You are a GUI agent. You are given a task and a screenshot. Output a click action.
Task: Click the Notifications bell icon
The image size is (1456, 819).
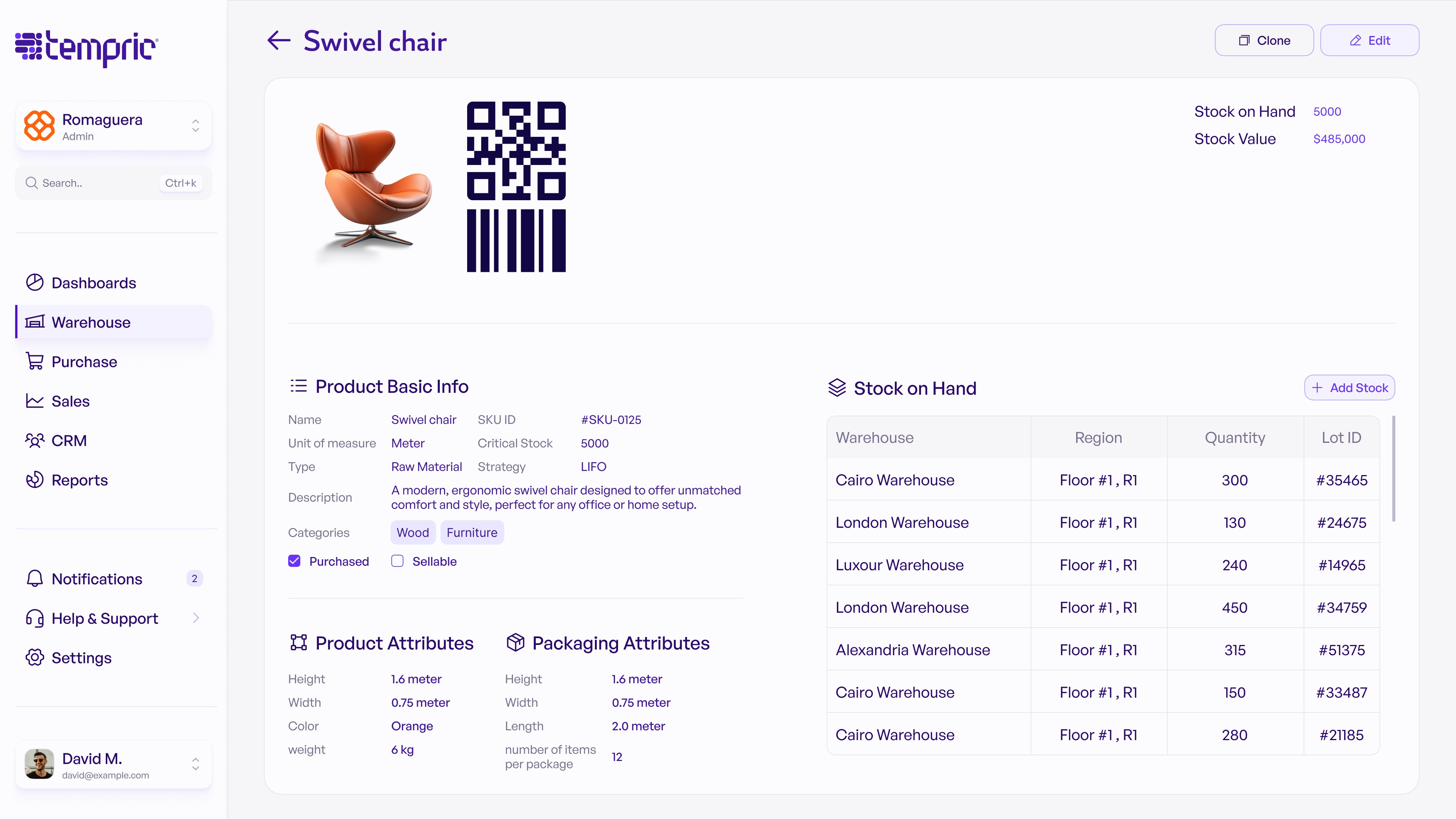[x=35, y=579]
